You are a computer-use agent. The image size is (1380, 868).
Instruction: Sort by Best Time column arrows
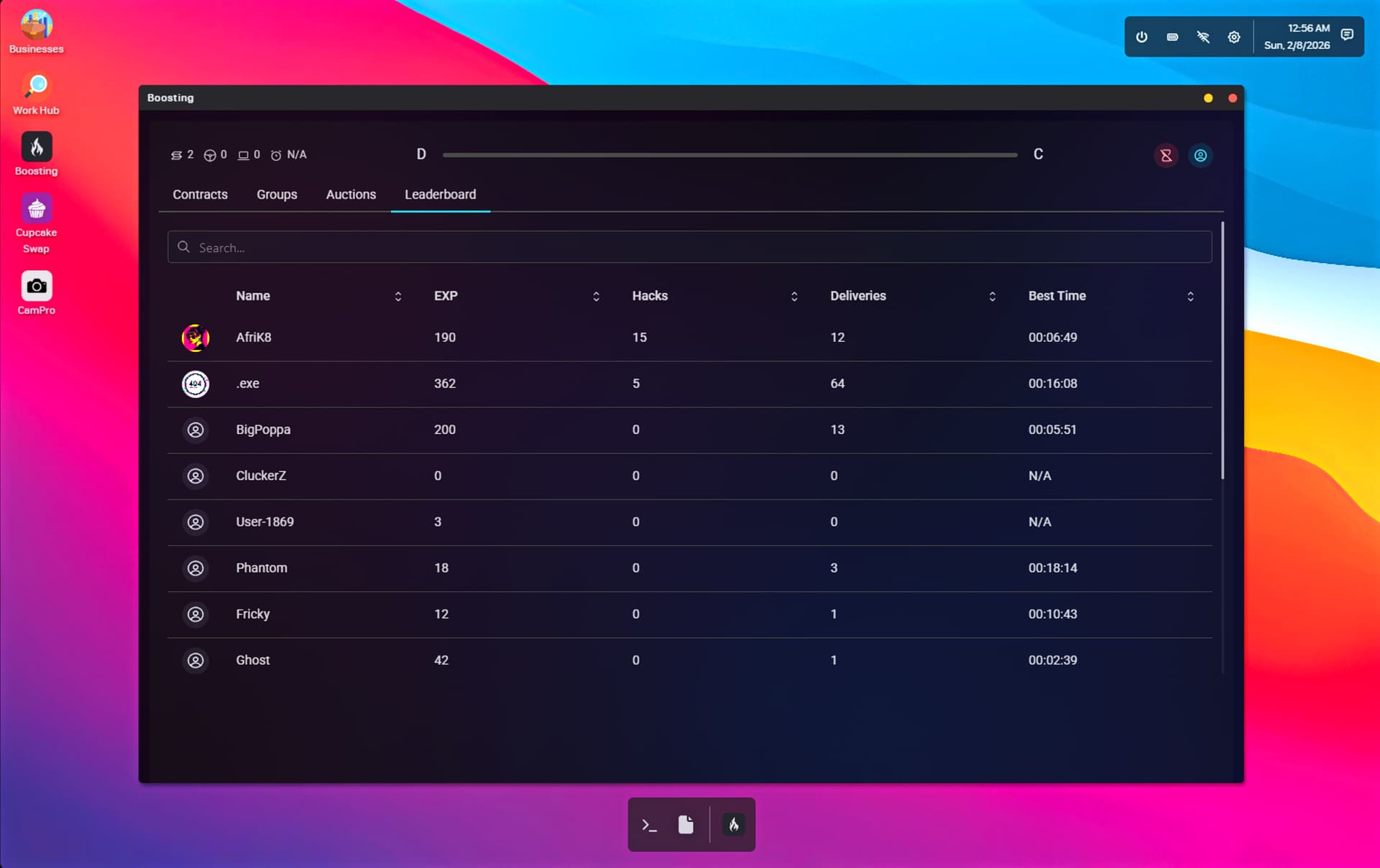[1190, 296]
